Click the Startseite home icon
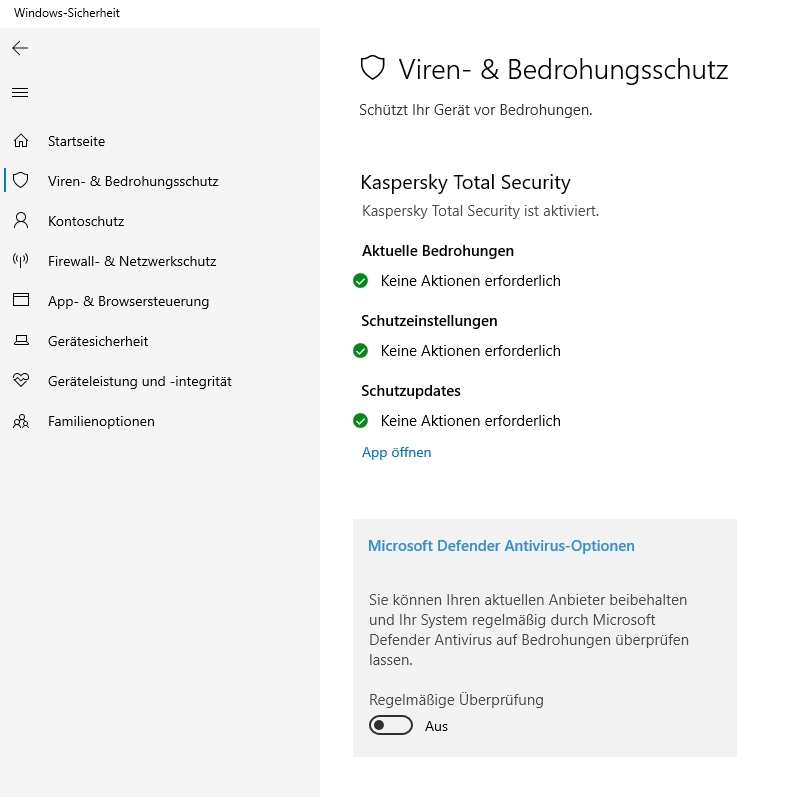The width and height of the screenshot is (804, 797). tap(21, 141)
